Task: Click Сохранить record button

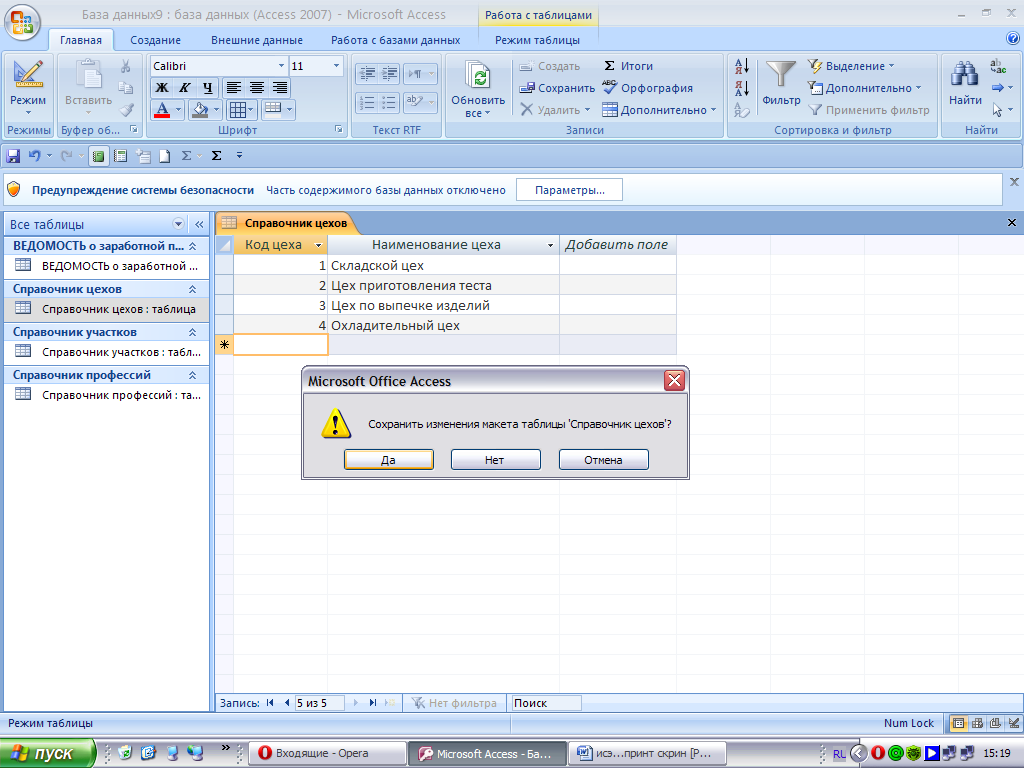Action: point(557,88)
